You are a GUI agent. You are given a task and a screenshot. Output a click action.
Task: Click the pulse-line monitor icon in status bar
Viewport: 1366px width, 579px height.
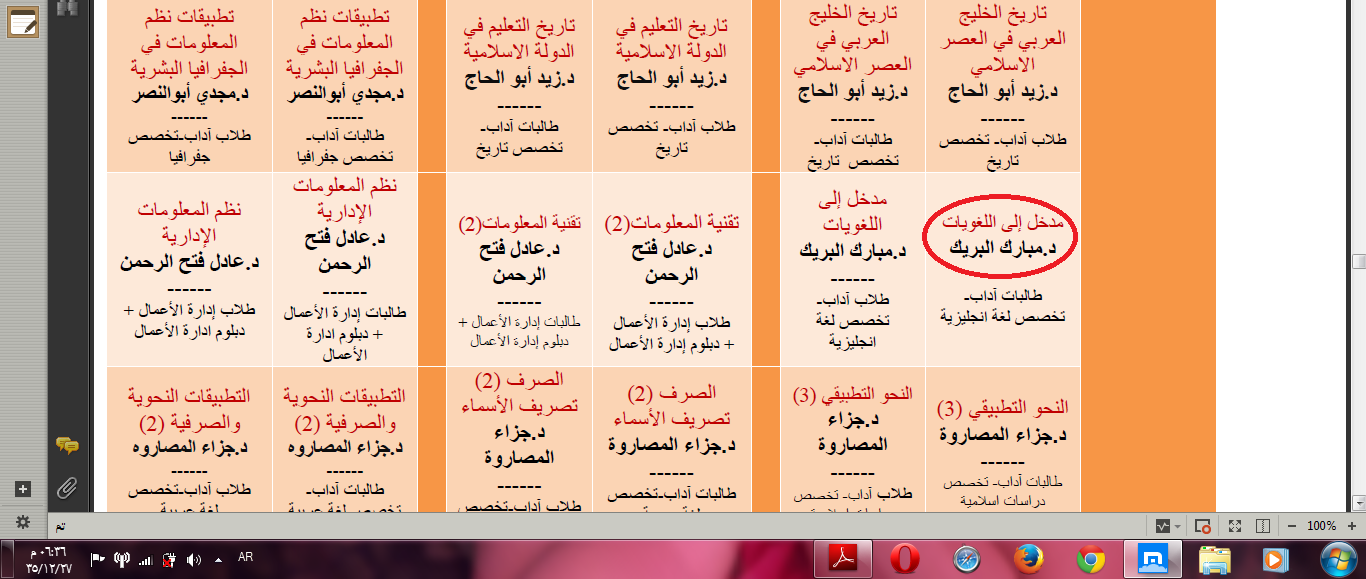(x=1164, y=526)
